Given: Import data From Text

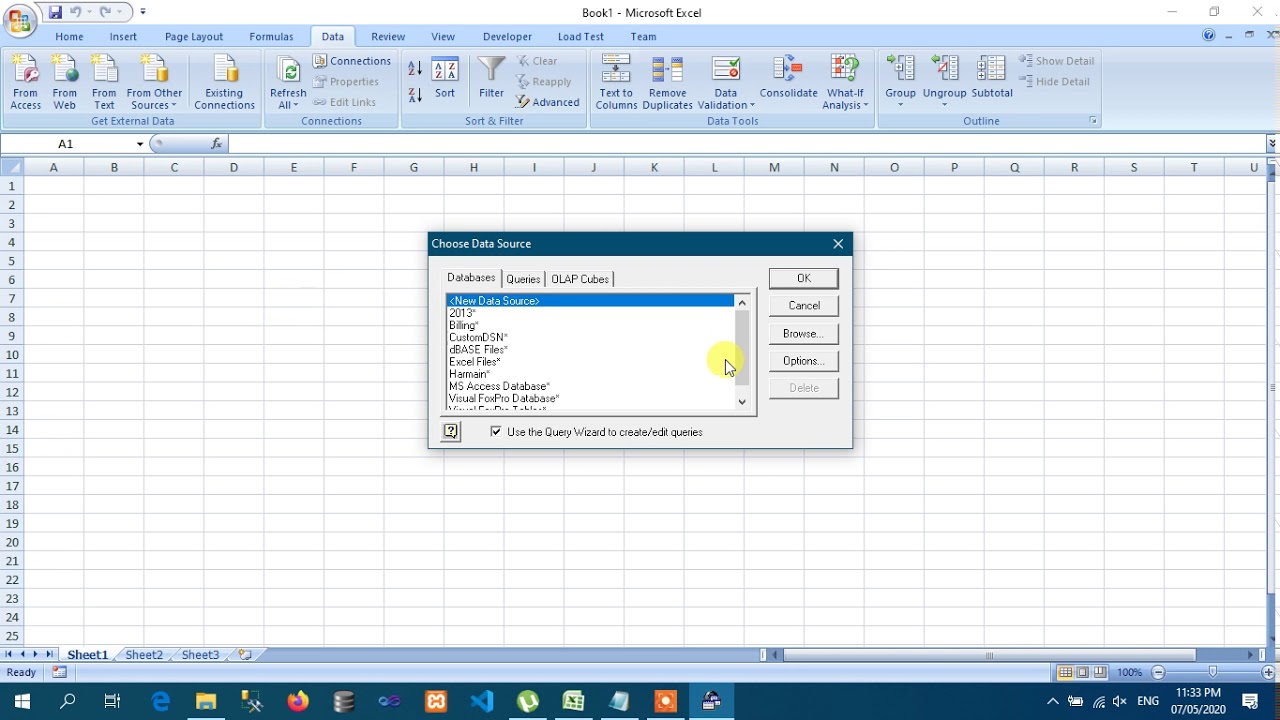Looking at the screenshot, I should pos(104,82).
